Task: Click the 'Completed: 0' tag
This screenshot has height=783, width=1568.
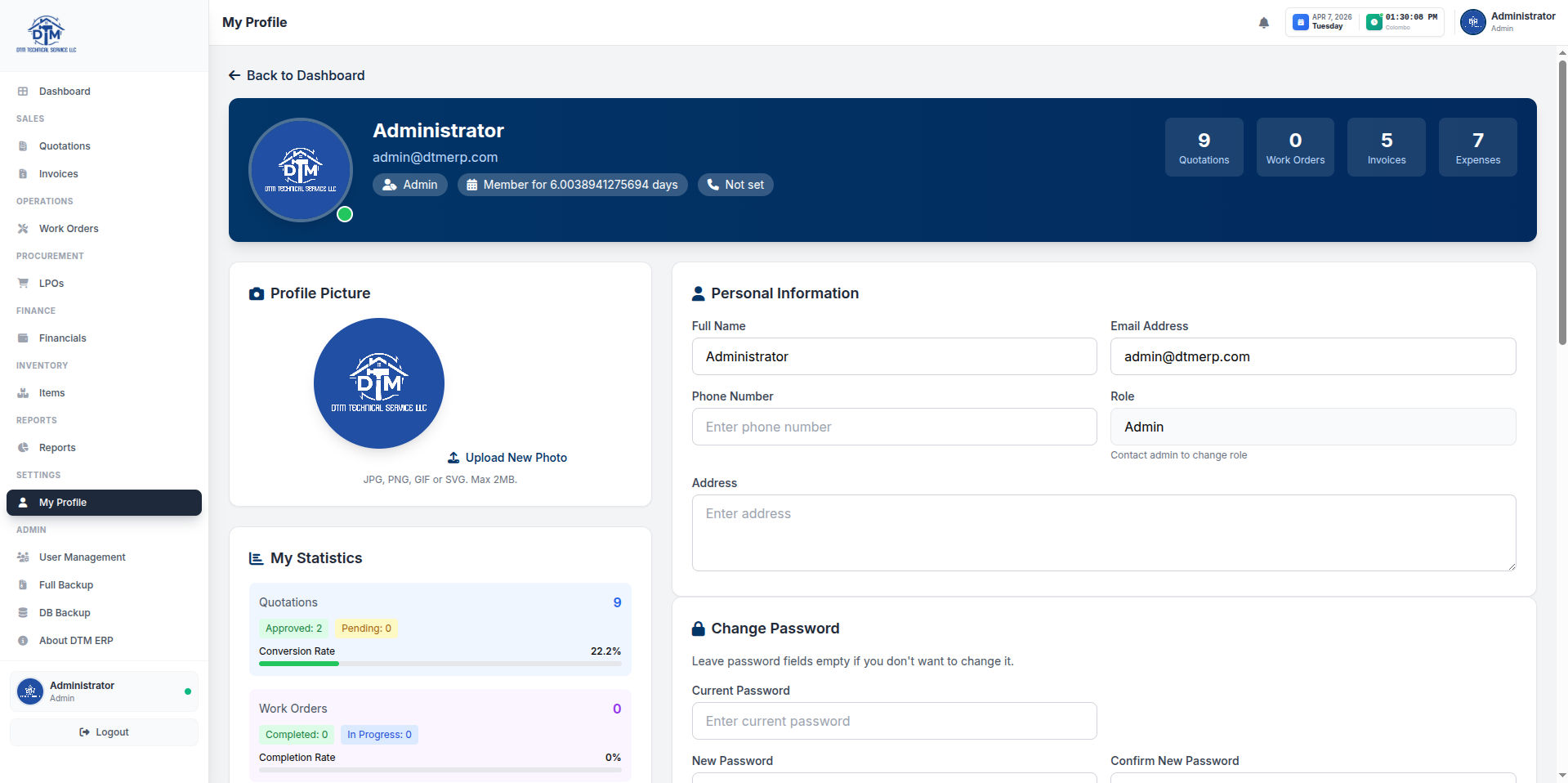Action: click(x=297, y=735)
